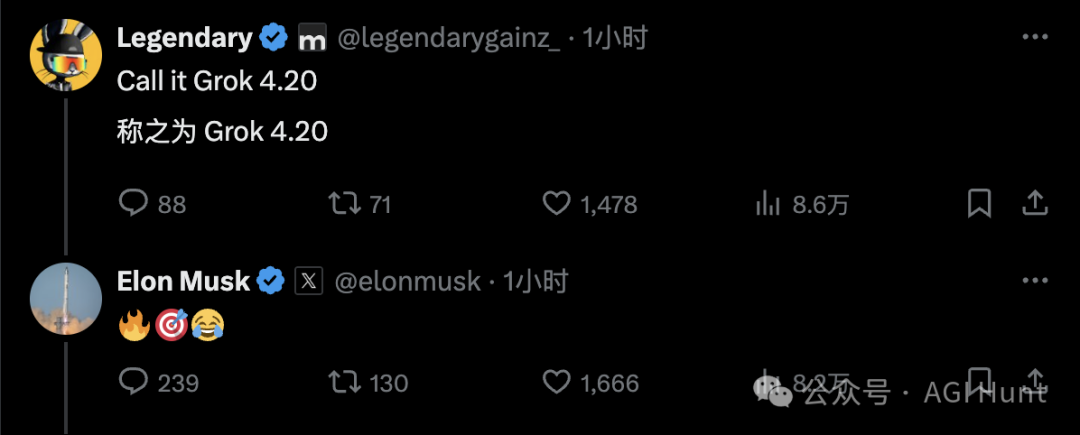Repost Legendary's post with 71 reposts

(344, 204)
